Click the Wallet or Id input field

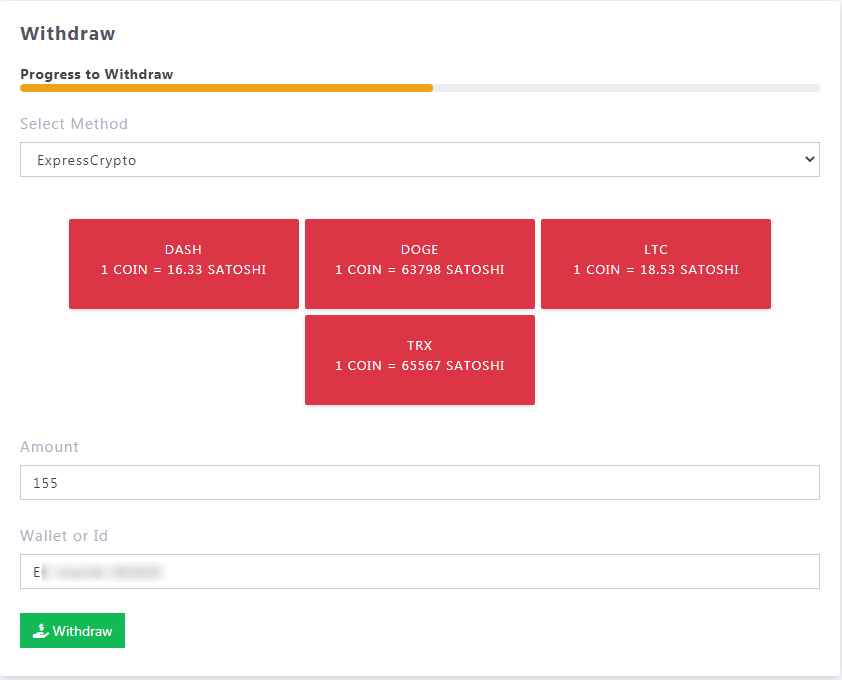click(419, 572)
